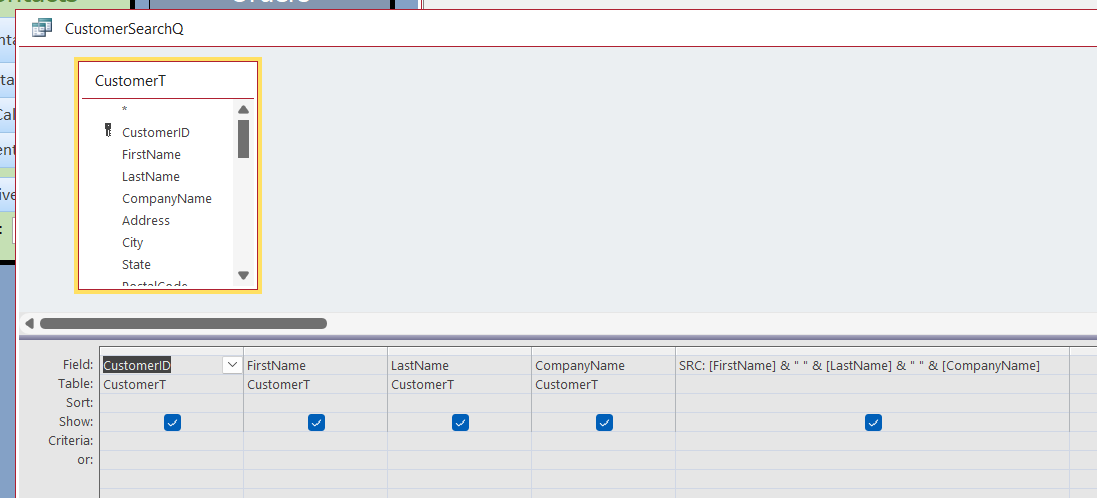Select City in the CustomerT field list
Screen dimensions: 1097x498
tap(132, 243)
